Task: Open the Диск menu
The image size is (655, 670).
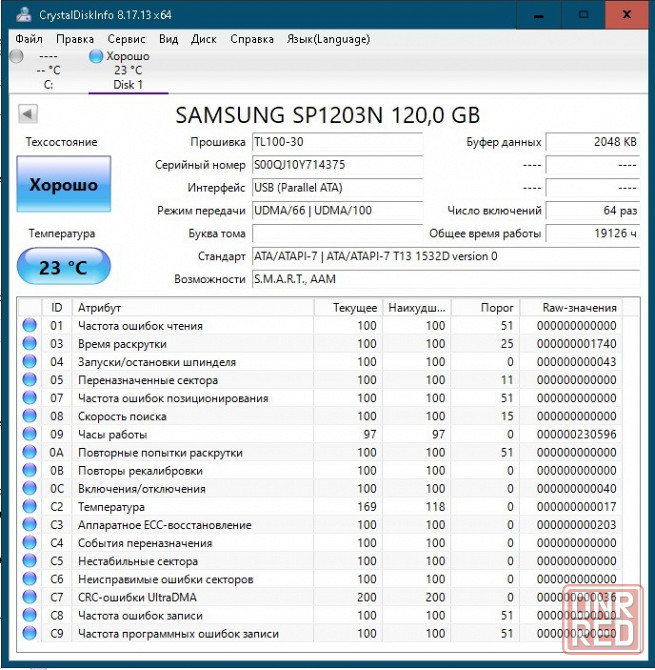Action: coord(203,39)
